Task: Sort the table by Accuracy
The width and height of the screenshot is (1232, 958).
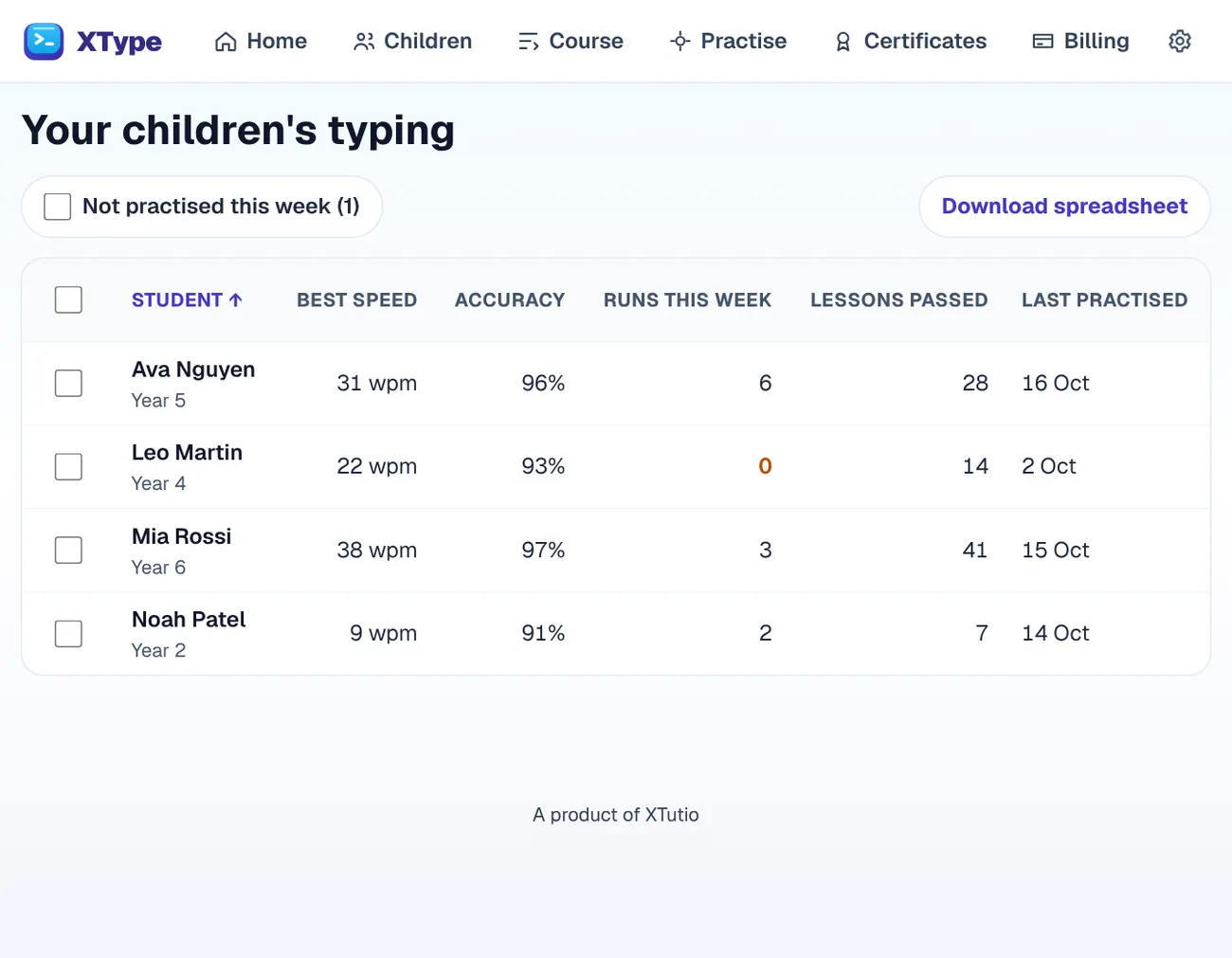Action: click(510, 300)
